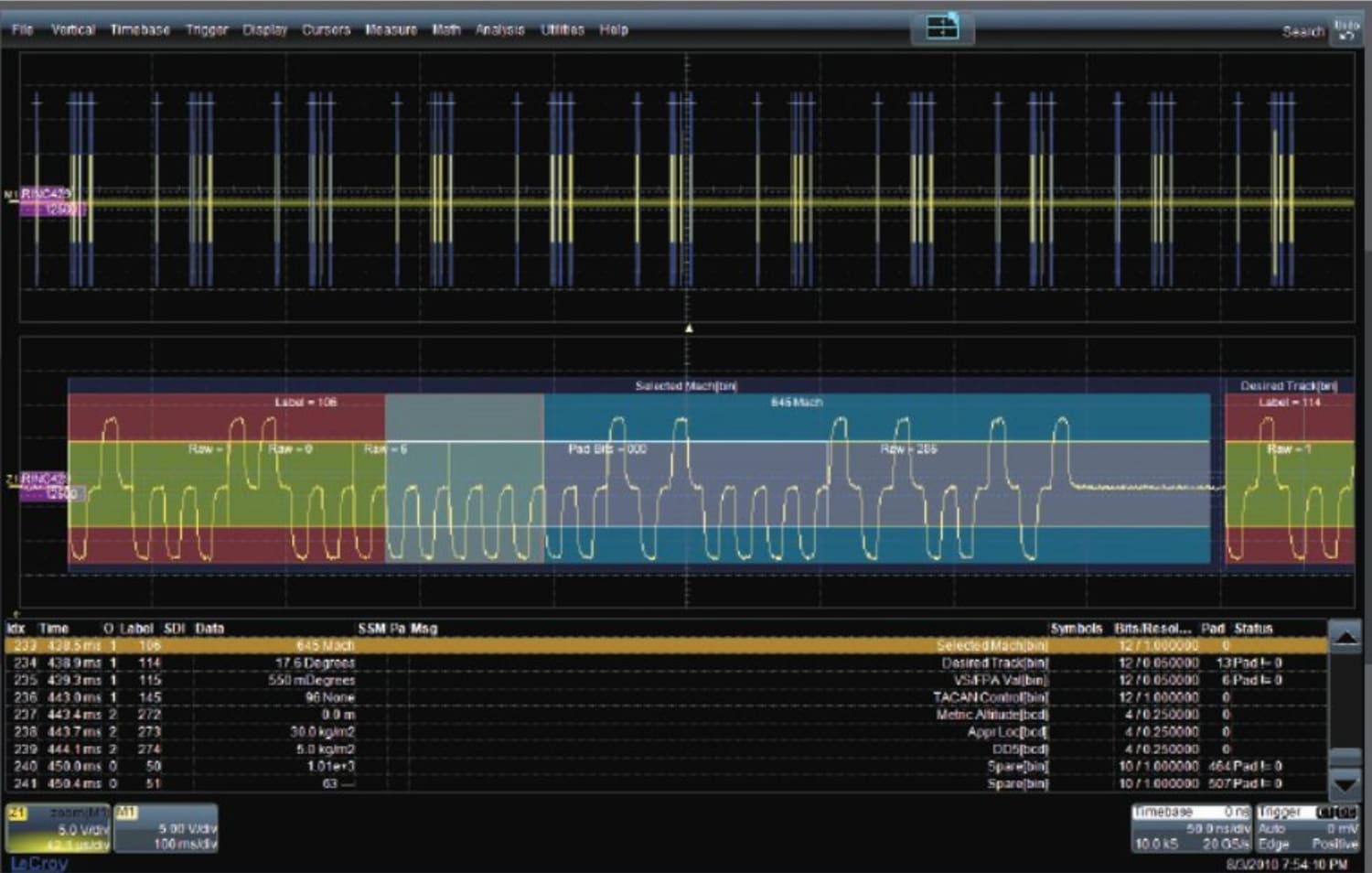Viewport: 1372px width, 873px height.
Task: Open the Cursors menu
Action: [326, 29]
